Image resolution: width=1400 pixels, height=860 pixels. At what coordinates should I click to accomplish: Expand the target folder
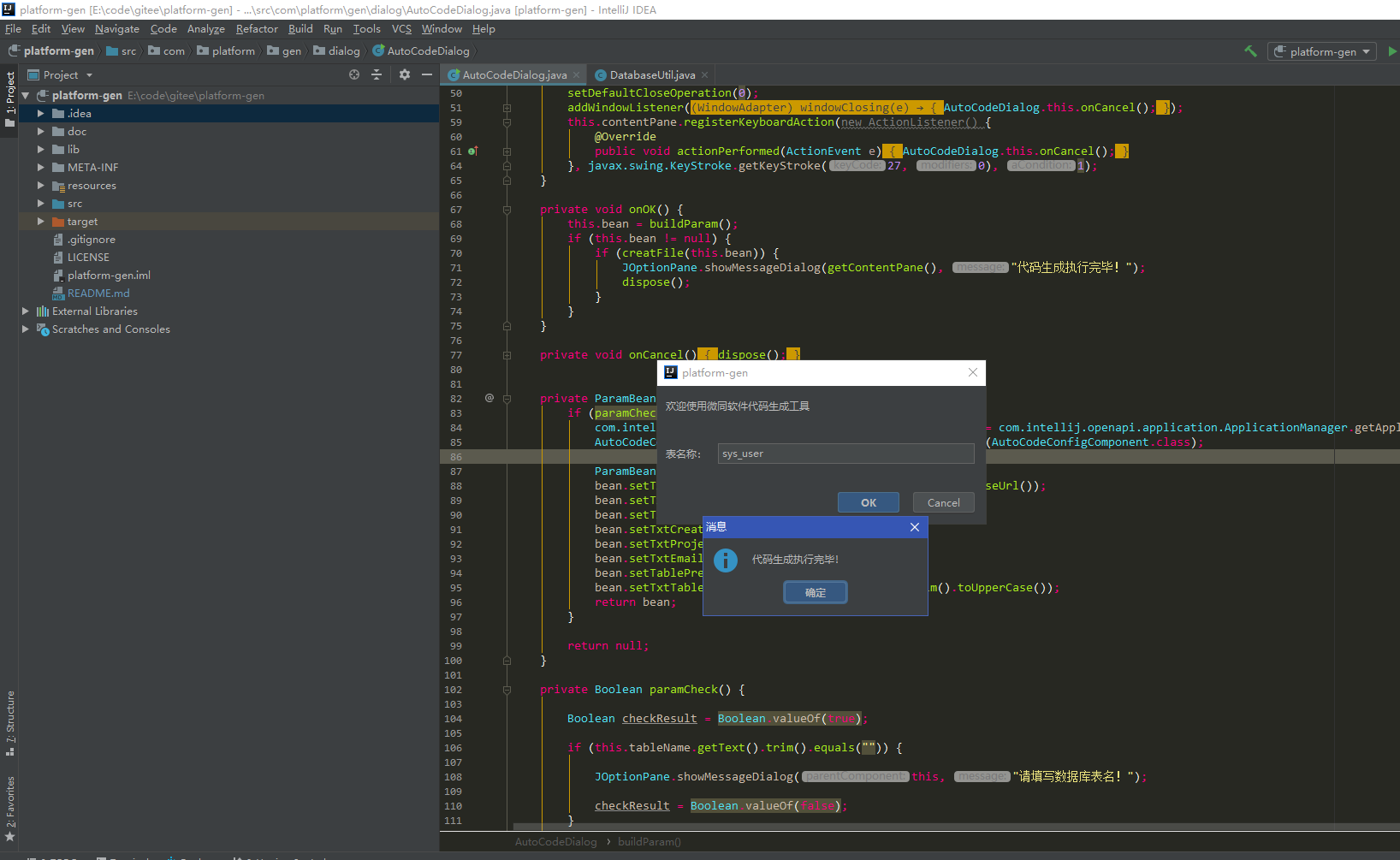(x=40, y=221)
